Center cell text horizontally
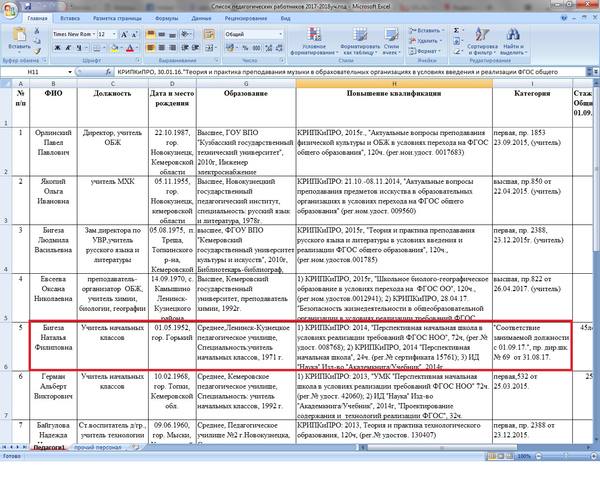600x480 pixels. point(161,47)
